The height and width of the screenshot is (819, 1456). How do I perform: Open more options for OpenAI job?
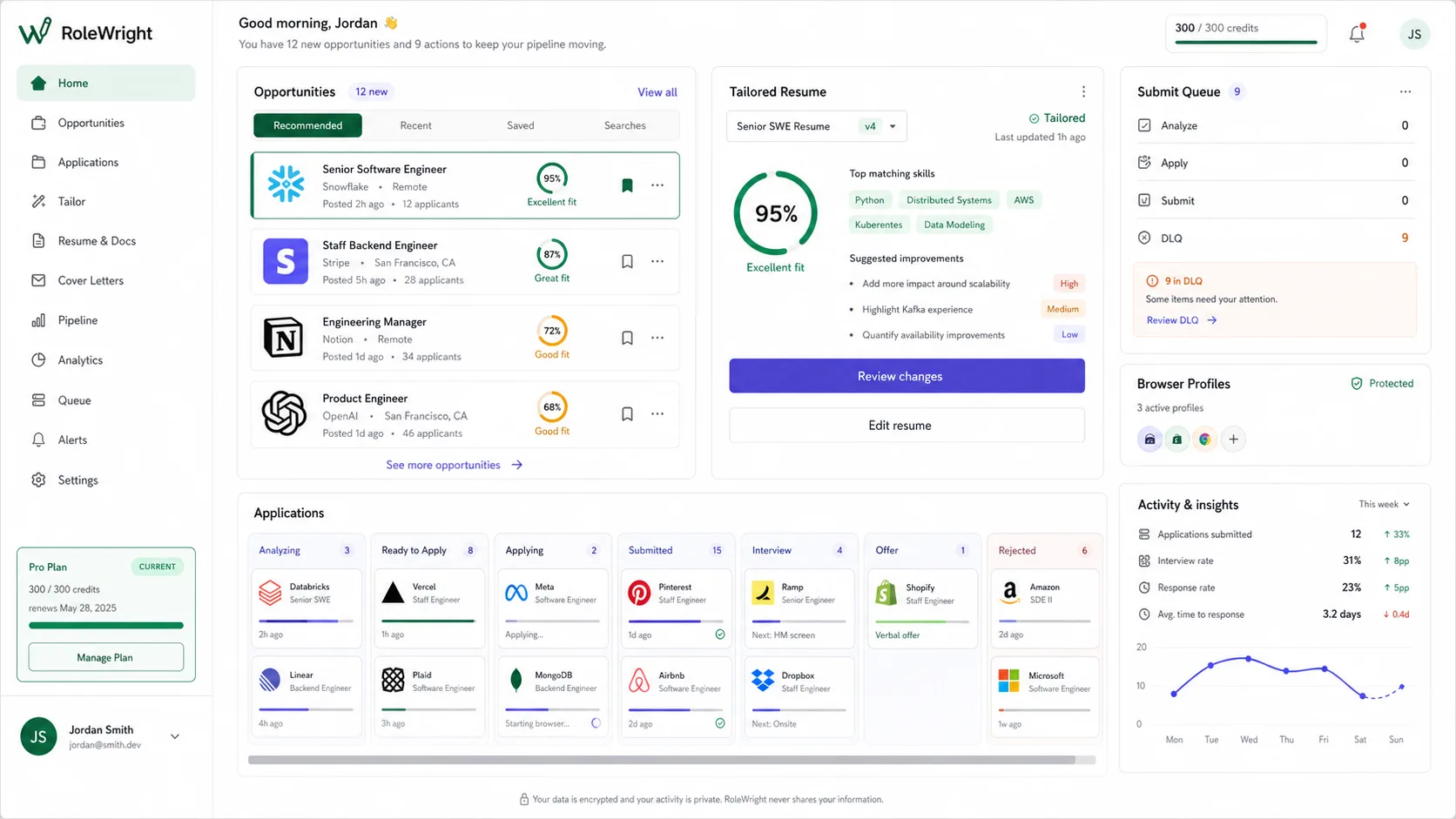pos(657,414)
